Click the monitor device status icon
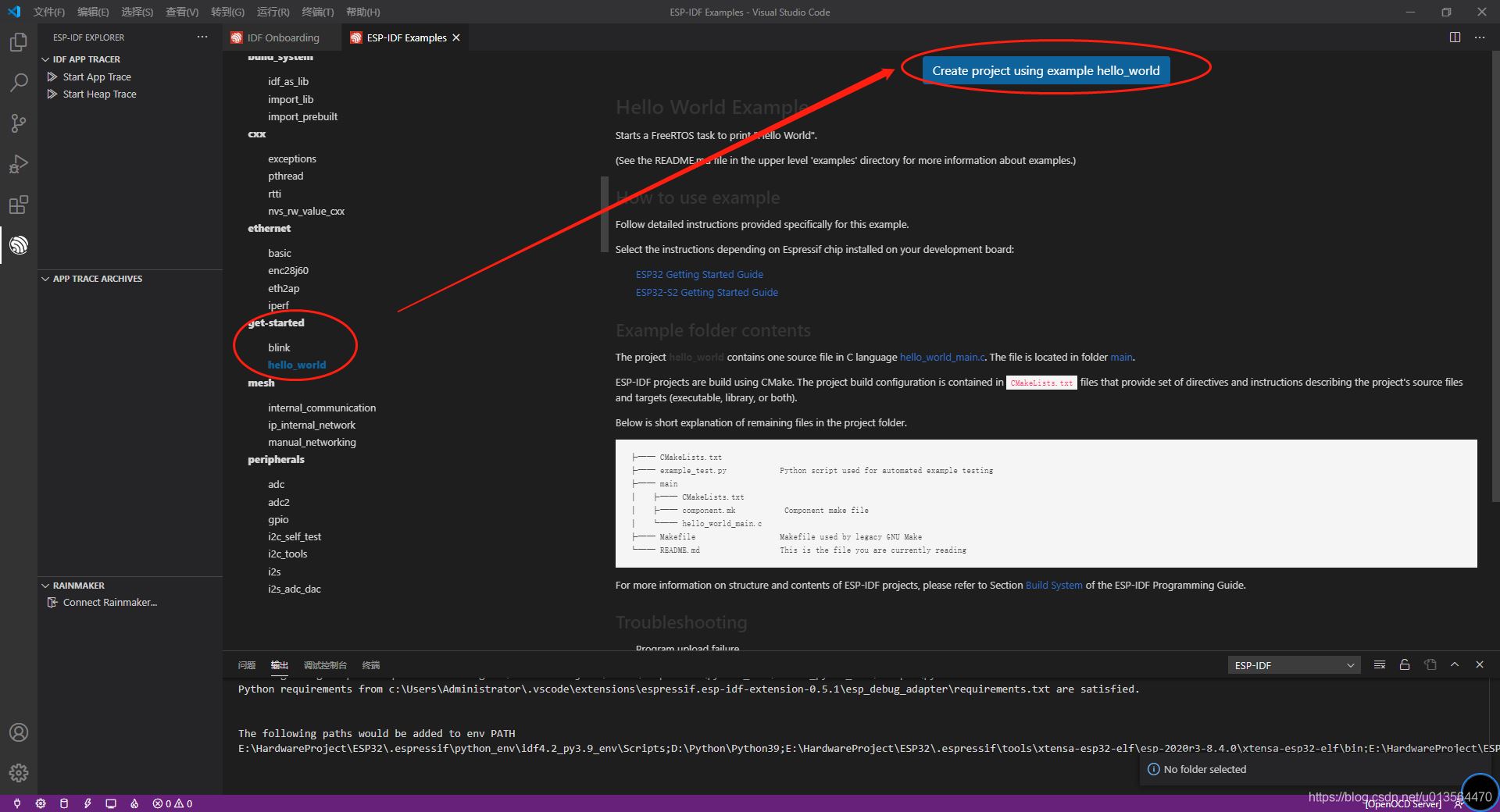The width and height of the screenshot is (1500, 812). click(x=111, y=803)
